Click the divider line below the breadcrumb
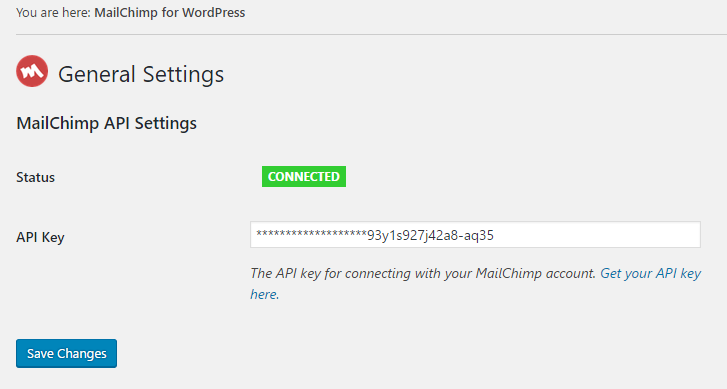The image size is (727, 389). pyautogui.click(x=371, y=34)
